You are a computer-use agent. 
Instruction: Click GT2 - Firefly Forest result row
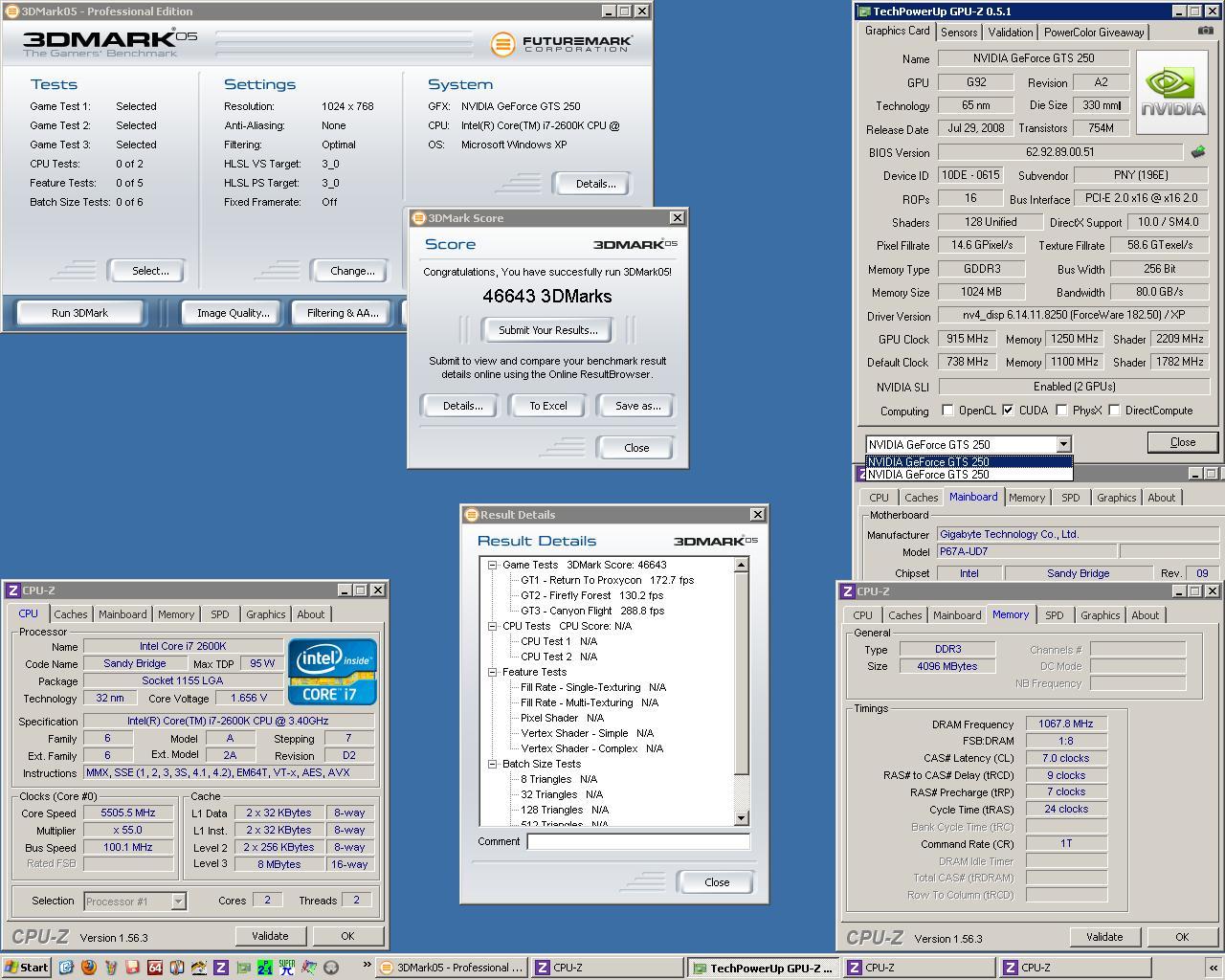tap(591, 595)
